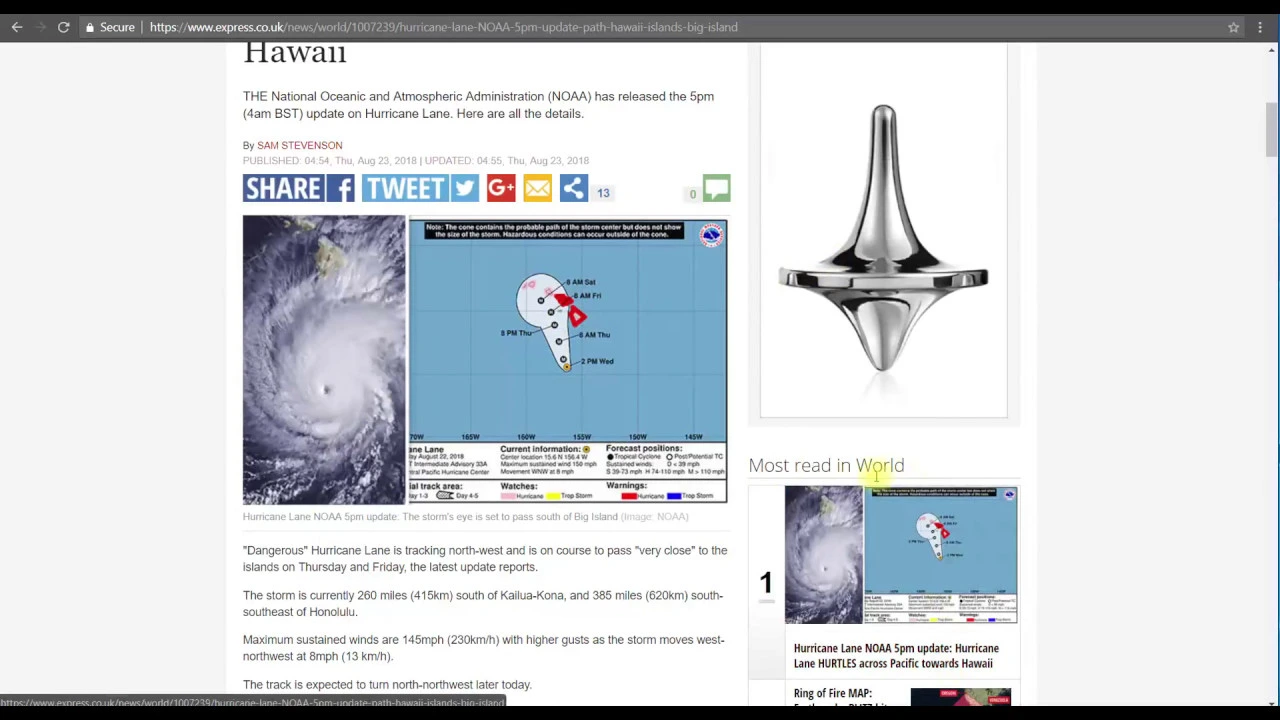This screenshot has width=1280, height=720.
Task: Click the line about turning north-northwest
Action: click(387, 685)
